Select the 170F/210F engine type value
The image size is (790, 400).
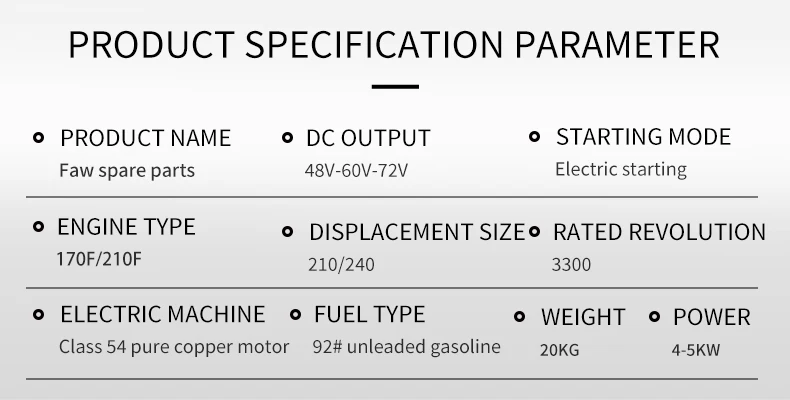tap(97, 259)
